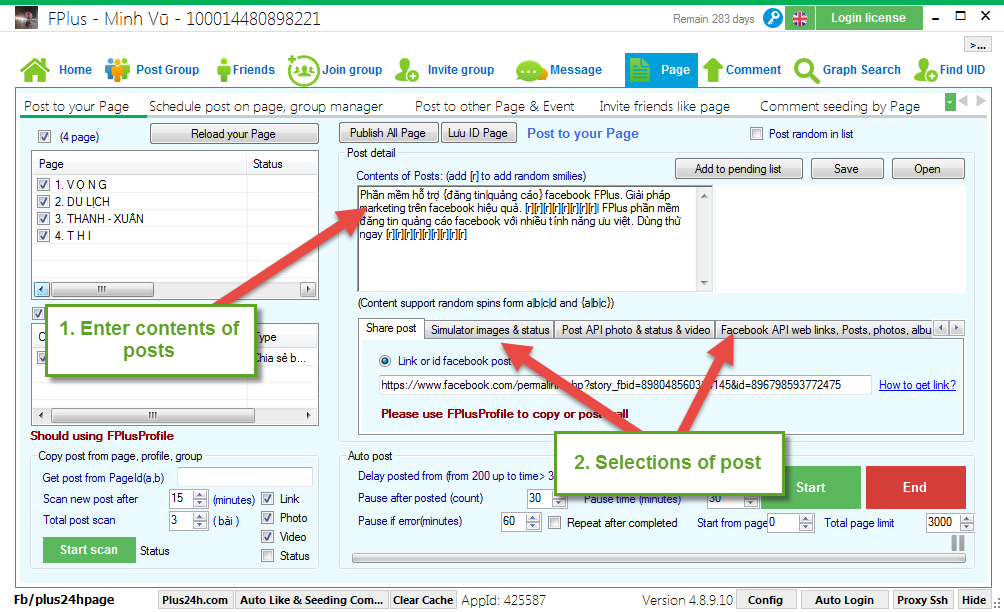The image size is (1004, 612).
Task: Click the blue key license icon
Action: point(773,18)
